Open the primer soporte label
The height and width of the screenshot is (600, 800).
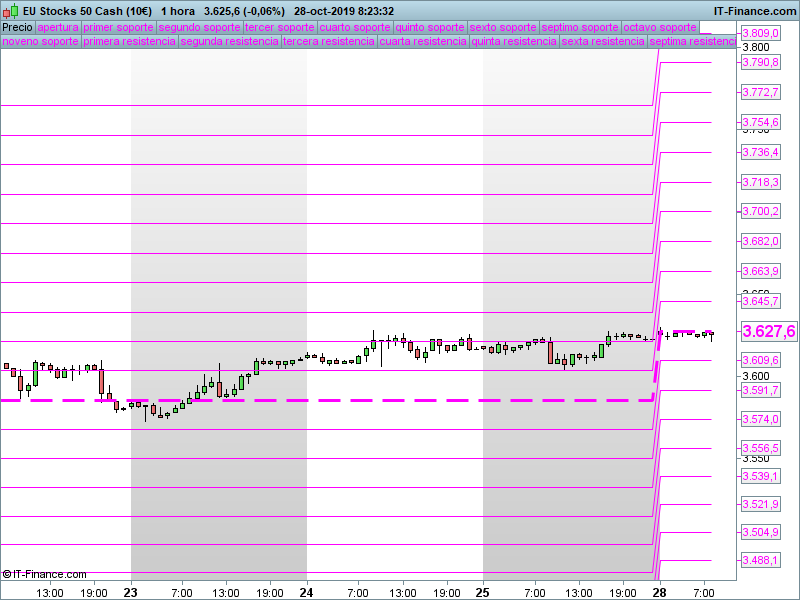pyautogui.click(x=118, y=27)
